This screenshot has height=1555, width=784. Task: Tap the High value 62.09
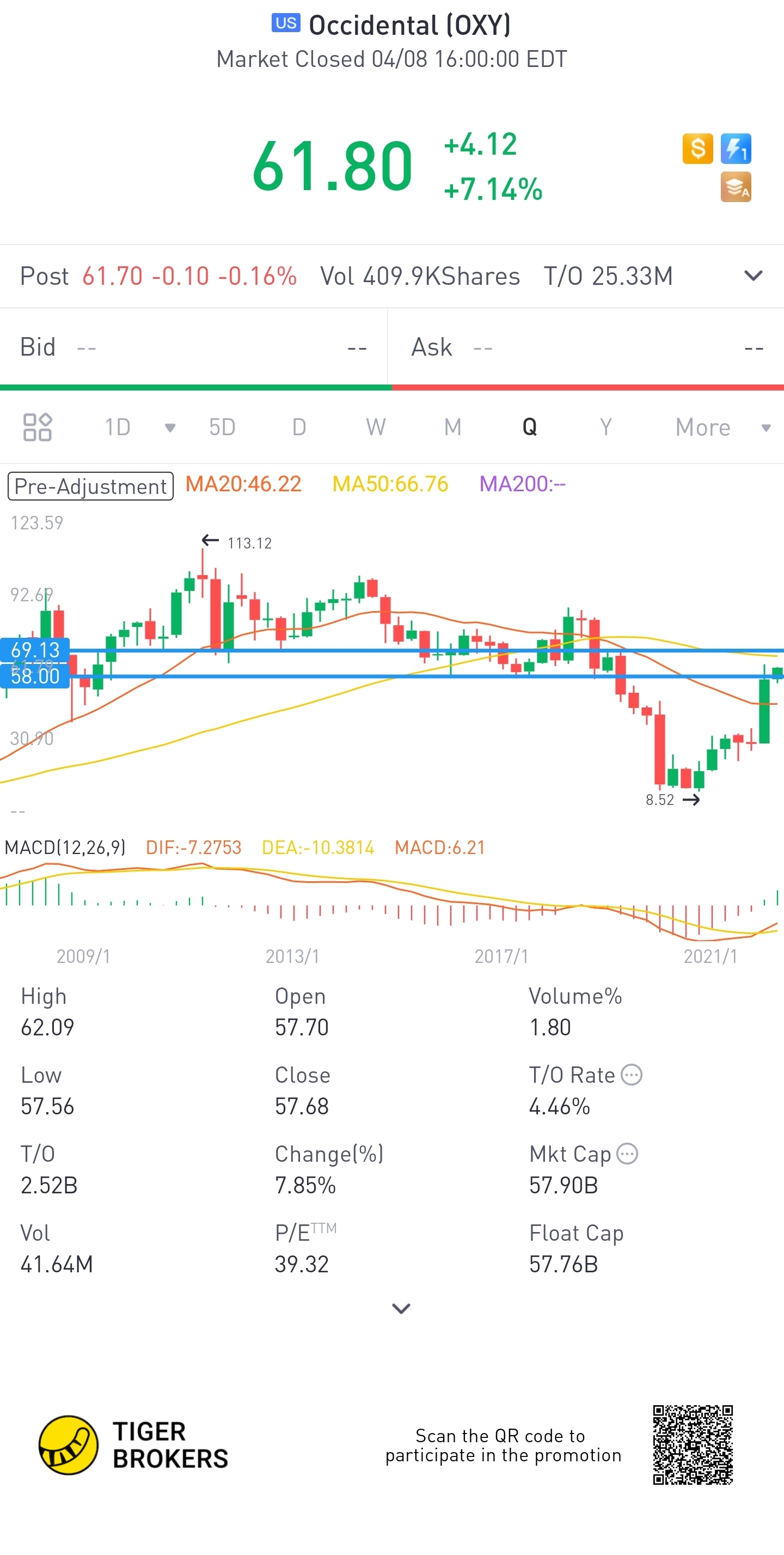48,1027
